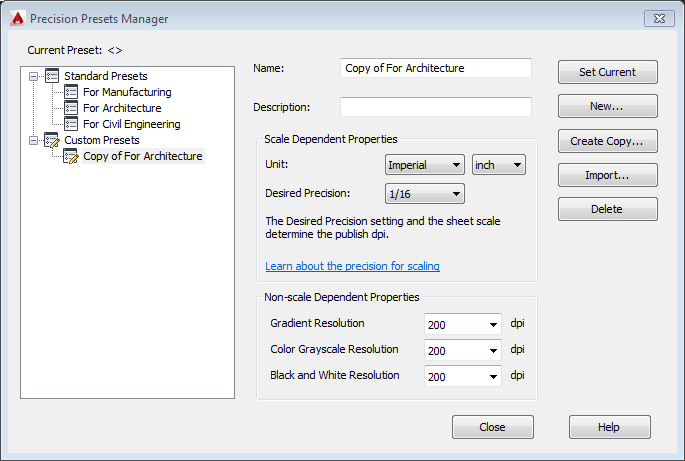Open the precision for scaling help link
The image size is (685, 461).
(352, 267)
